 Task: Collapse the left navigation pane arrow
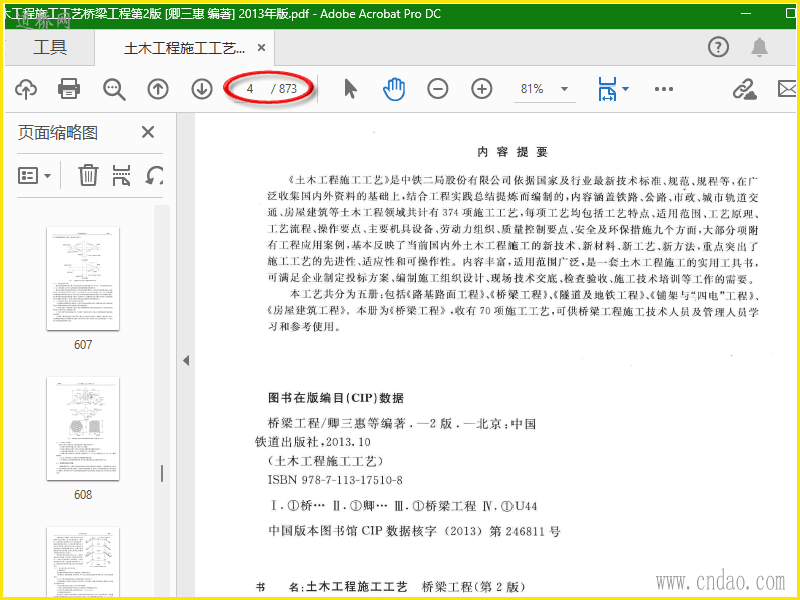tap(186, 361)
